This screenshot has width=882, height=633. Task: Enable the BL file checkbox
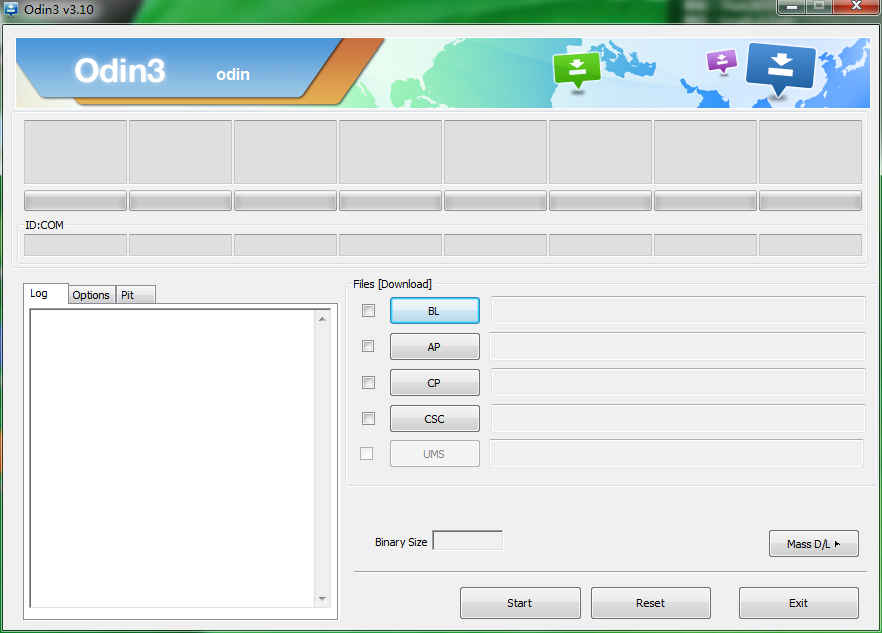368,311
